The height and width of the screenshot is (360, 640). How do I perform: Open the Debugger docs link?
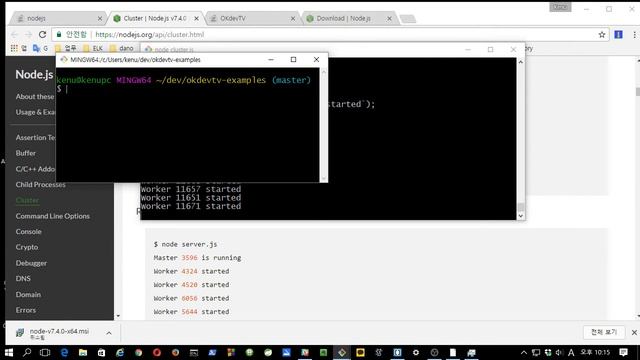[x=31, y=263]
